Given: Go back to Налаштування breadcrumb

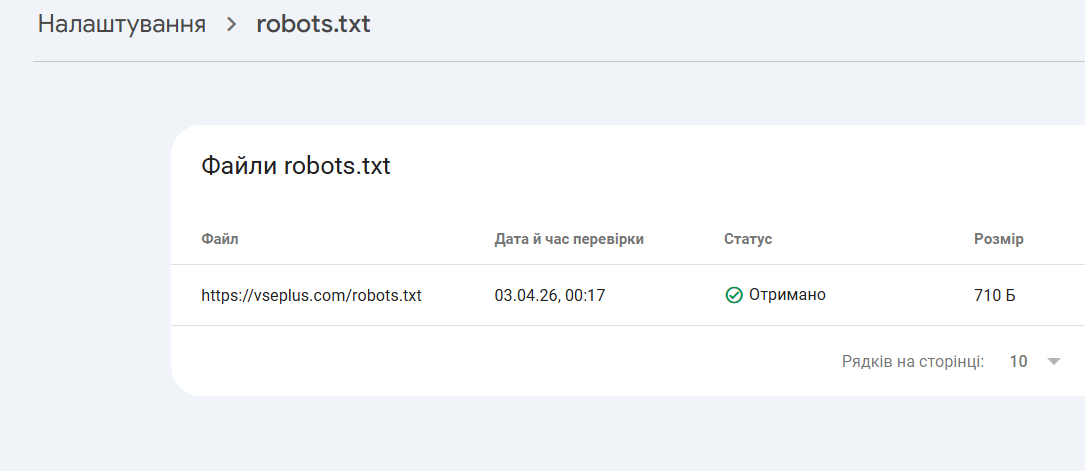Looking at the screenshot, I should (x=122, y=24).
